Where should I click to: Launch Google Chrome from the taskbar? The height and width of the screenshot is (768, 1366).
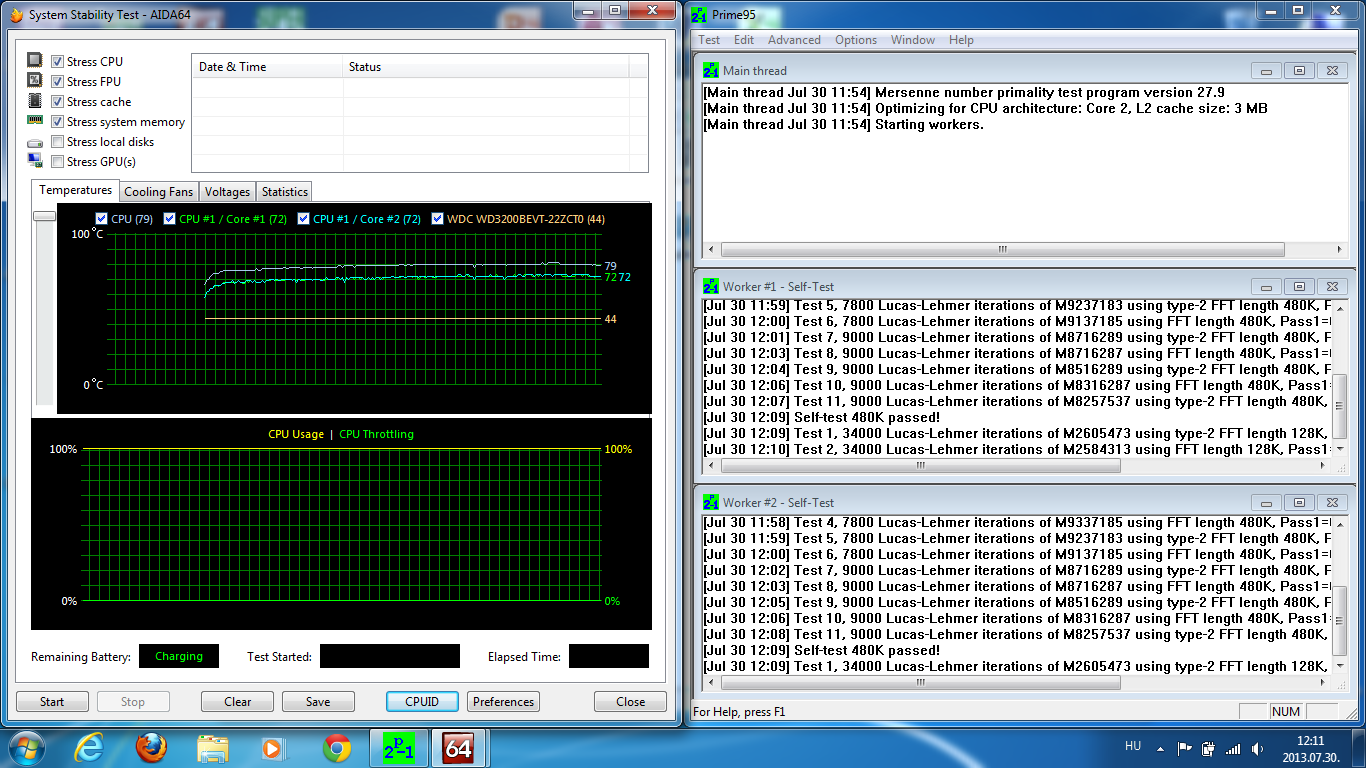click(337, 748)
